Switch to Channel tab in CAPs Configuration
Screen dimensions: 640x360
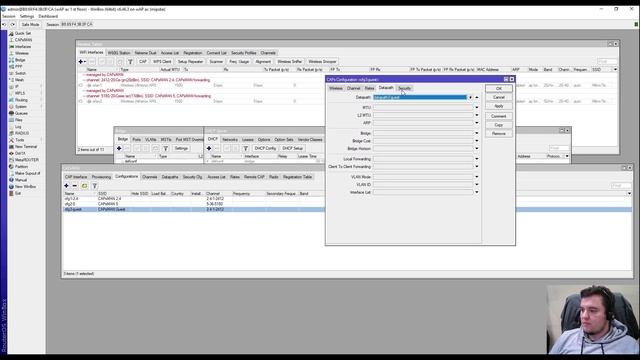[353, 88]
